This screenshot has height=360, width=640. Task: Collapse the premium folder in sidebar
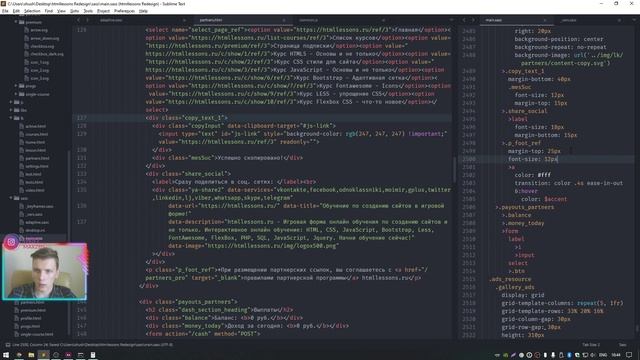pyautogui.click(x=16, y=22)
